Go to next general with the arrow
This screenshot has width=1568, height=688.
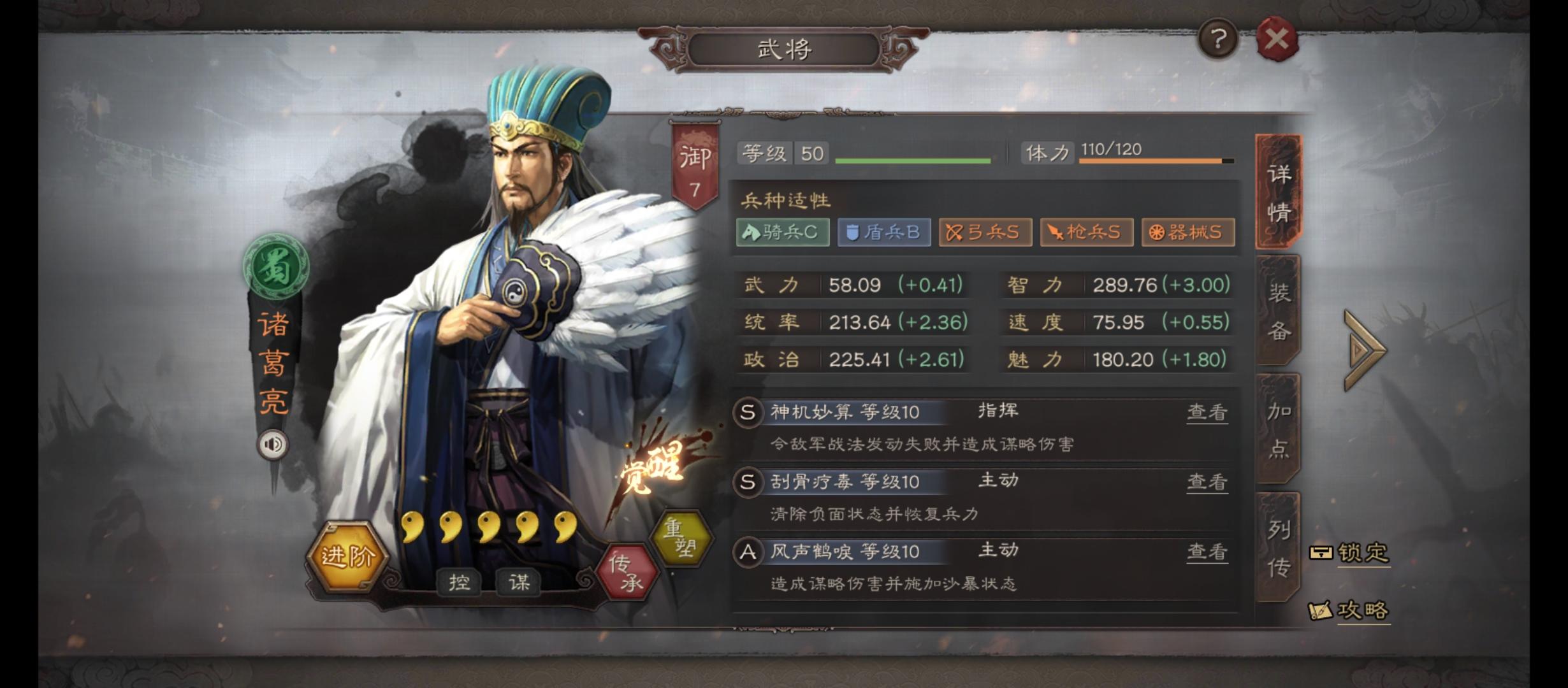(1363, 350)
